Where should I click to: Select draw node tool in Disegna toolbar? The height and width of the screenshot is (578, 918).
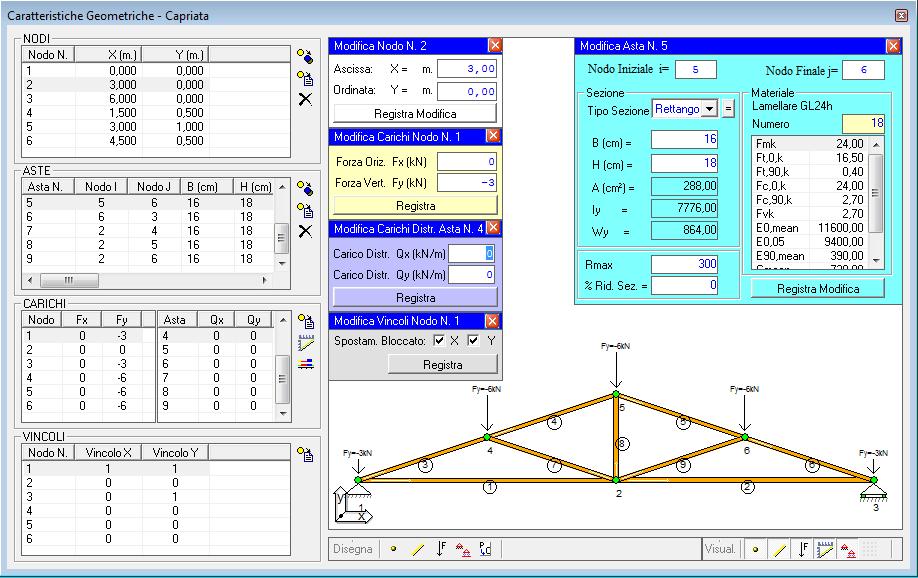pyautogui.click(x=393, y=549)
